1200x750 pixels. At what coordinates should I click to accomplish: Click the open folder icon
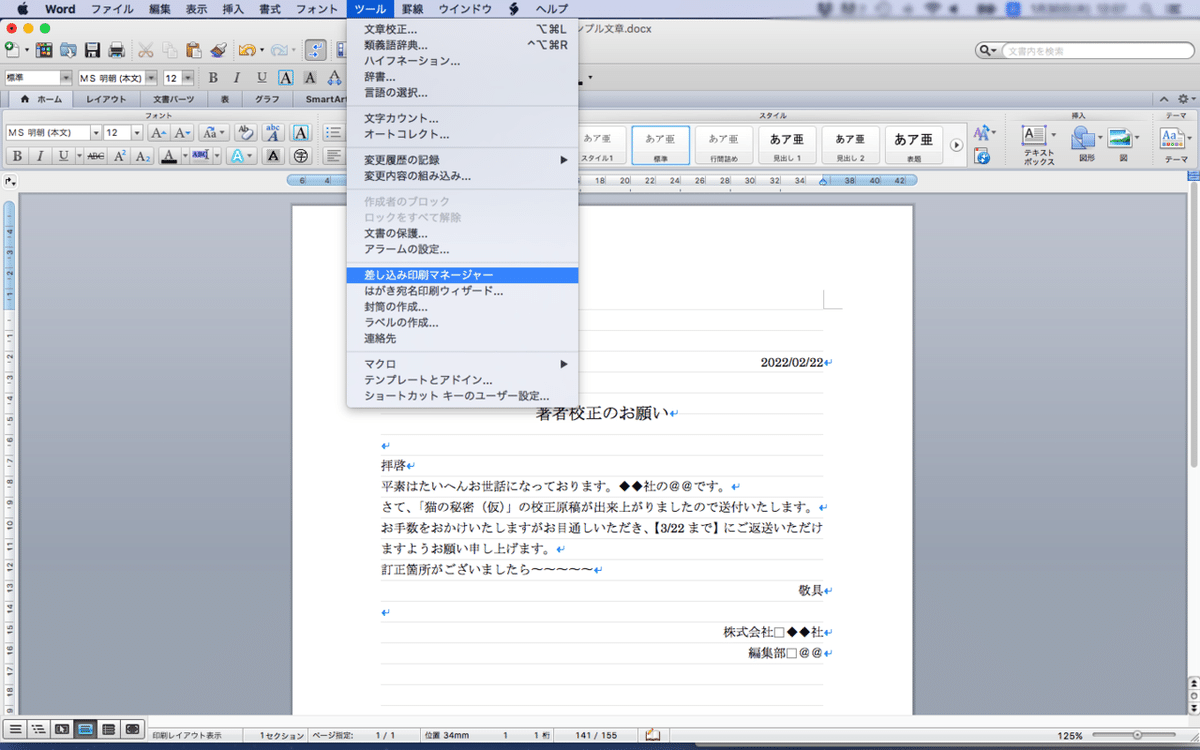click(x=68, y=50)
